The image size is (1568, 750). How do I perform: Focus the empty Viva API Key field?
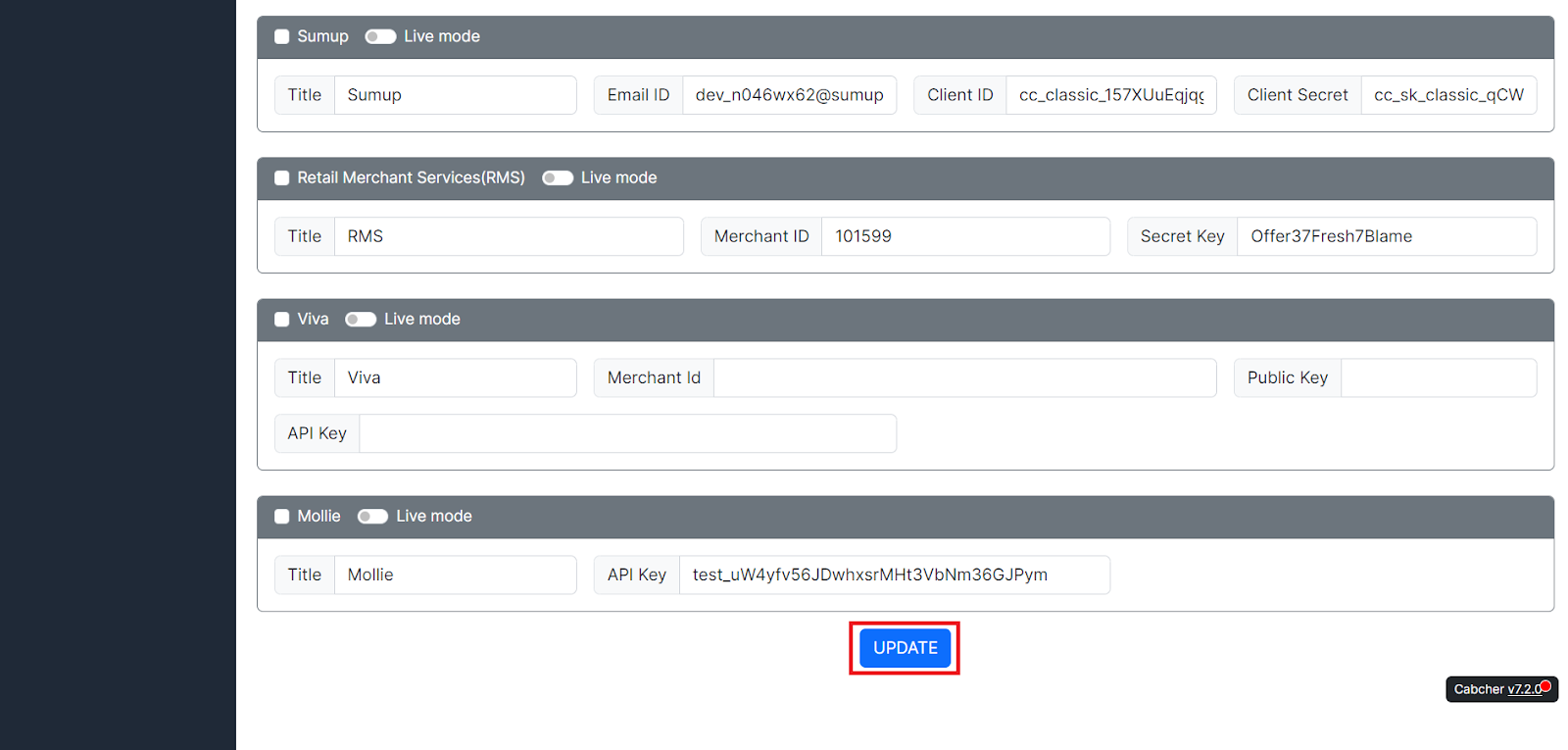pos(628,433)
